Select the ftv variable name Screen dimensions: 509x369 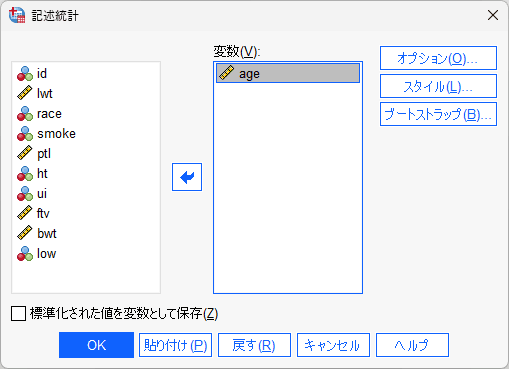coord(43,214)
